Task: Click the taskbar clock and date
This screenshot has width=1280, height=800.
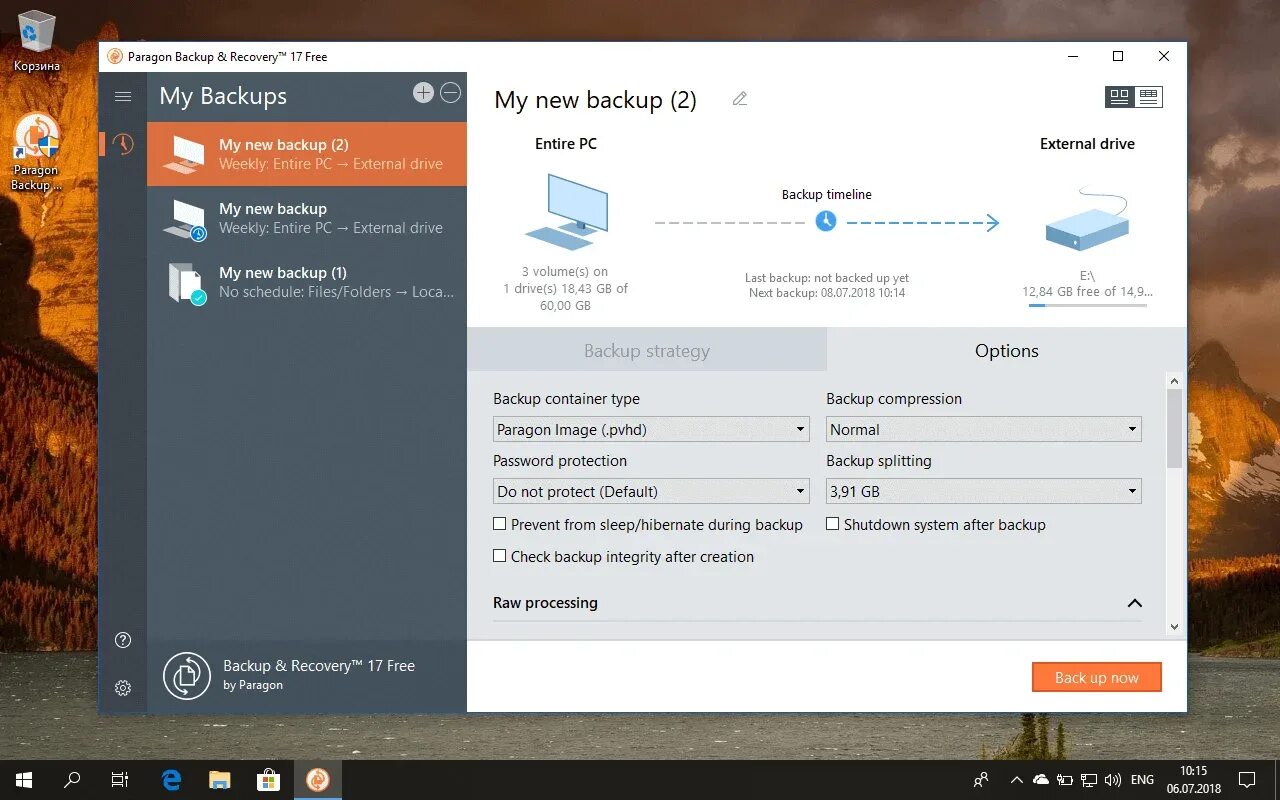Action: tap(1193, 780)
